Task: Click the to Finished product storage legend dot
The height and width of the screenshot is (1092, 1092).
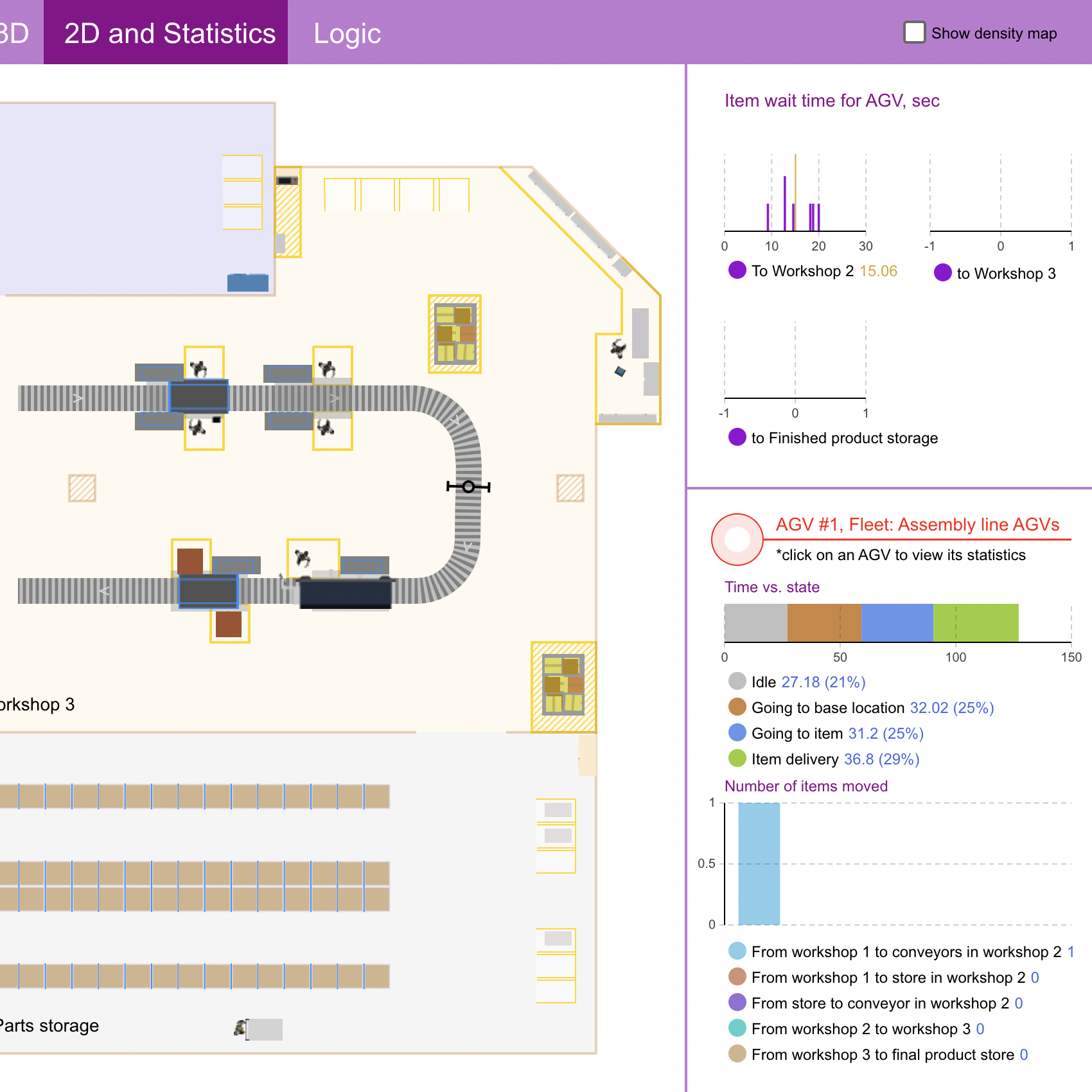Action: tap(737, 437)
